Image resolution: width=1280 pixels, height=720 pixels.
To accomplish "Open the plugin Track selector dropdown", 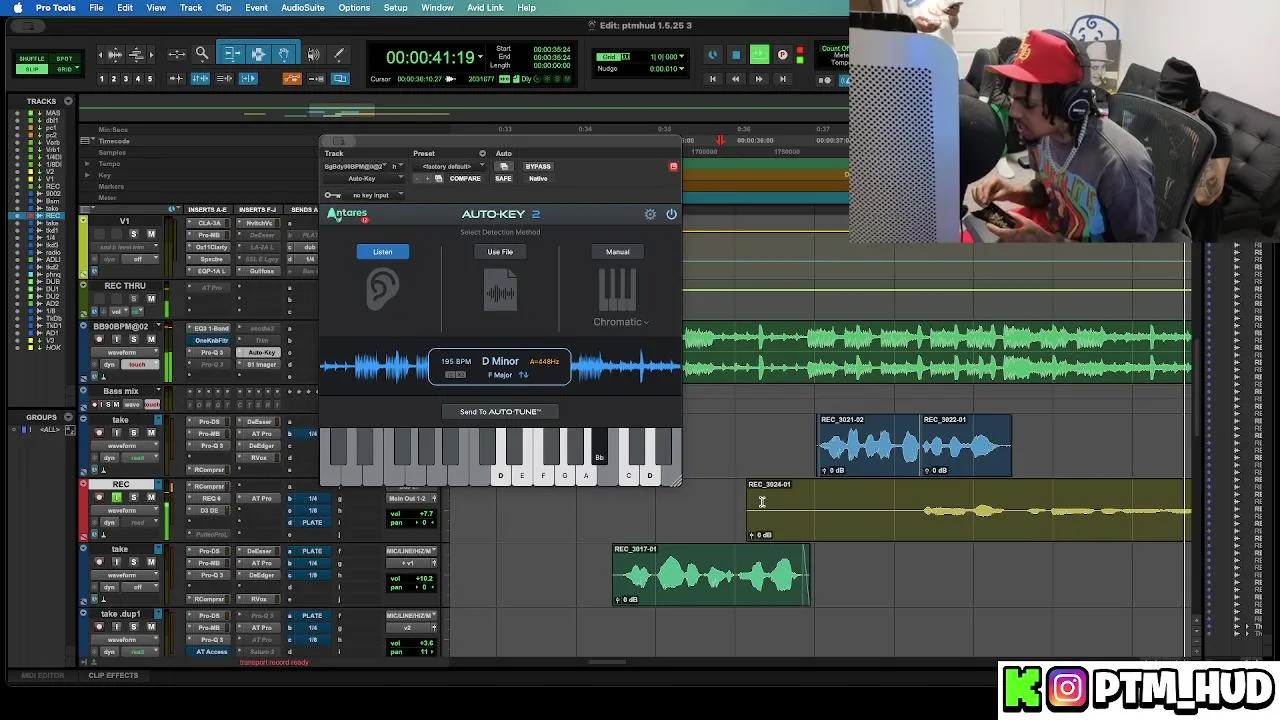I will pos(355,166).
